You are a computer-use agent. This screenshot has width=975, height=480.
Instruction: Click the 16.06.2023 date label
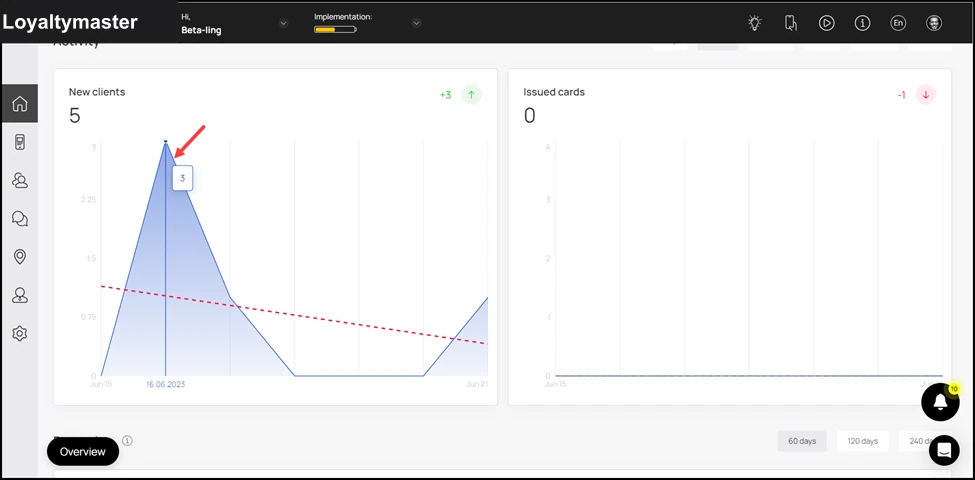point(165,384)
